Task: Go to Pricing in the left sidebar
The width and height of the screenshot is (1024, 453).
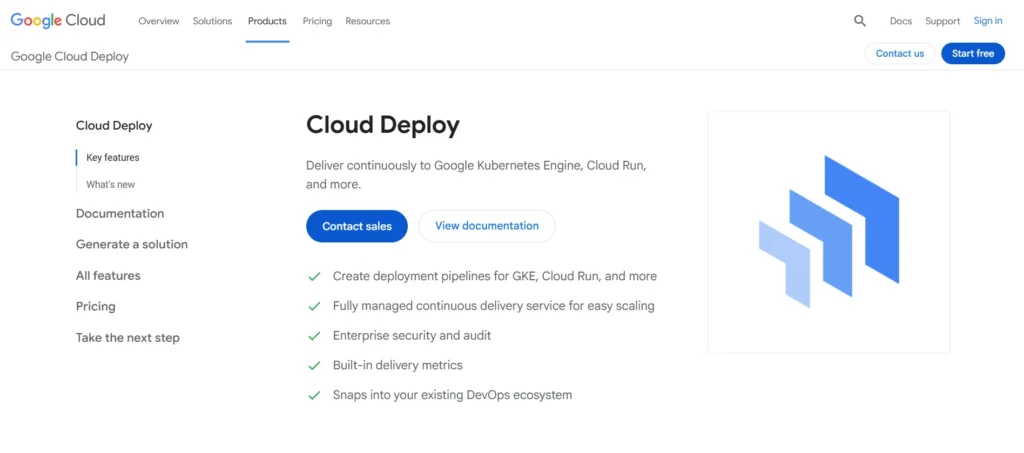Action: point(95,306)
